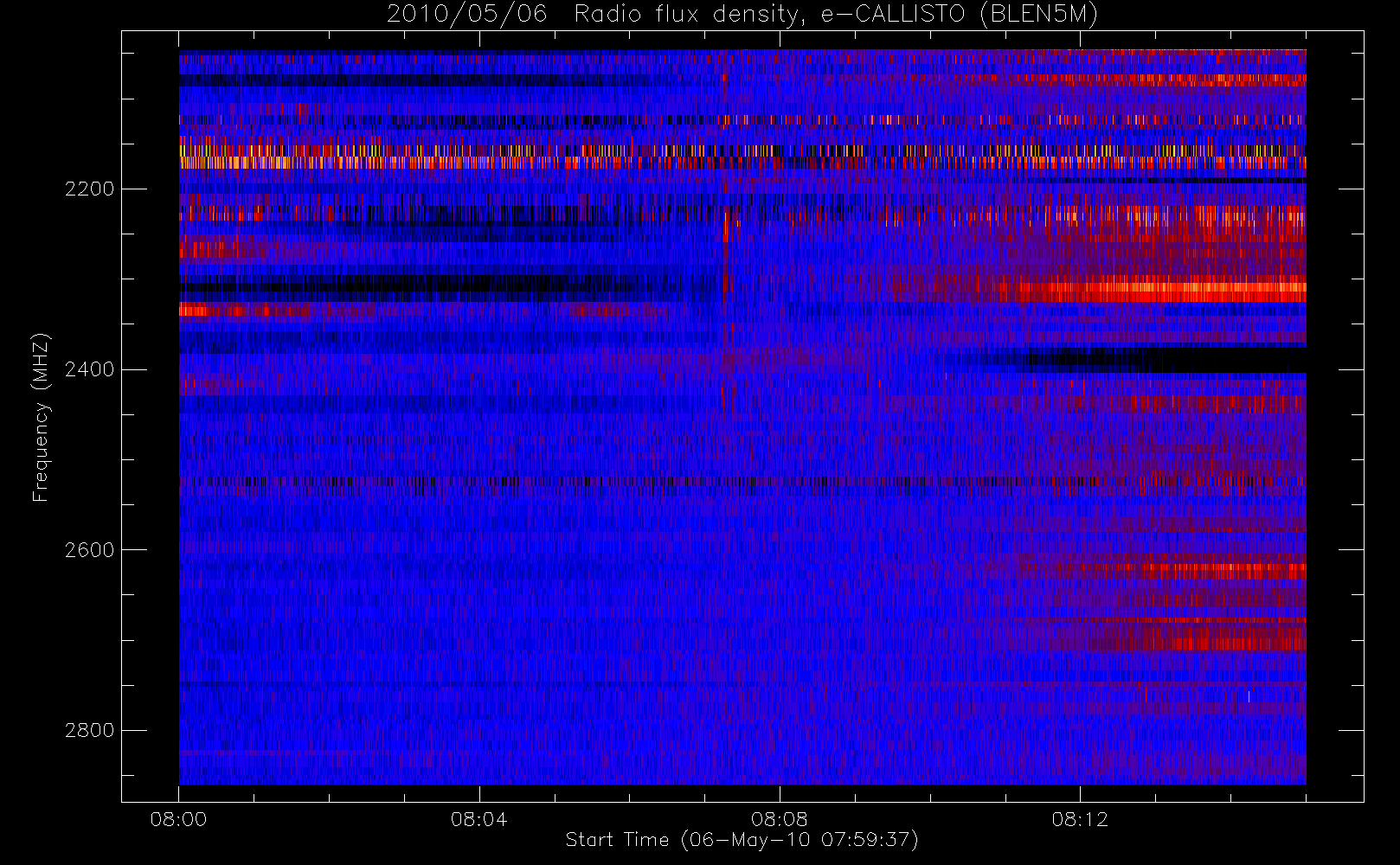Click the Start Time axis label
The image size is (1400, 865).
[742, 840]
